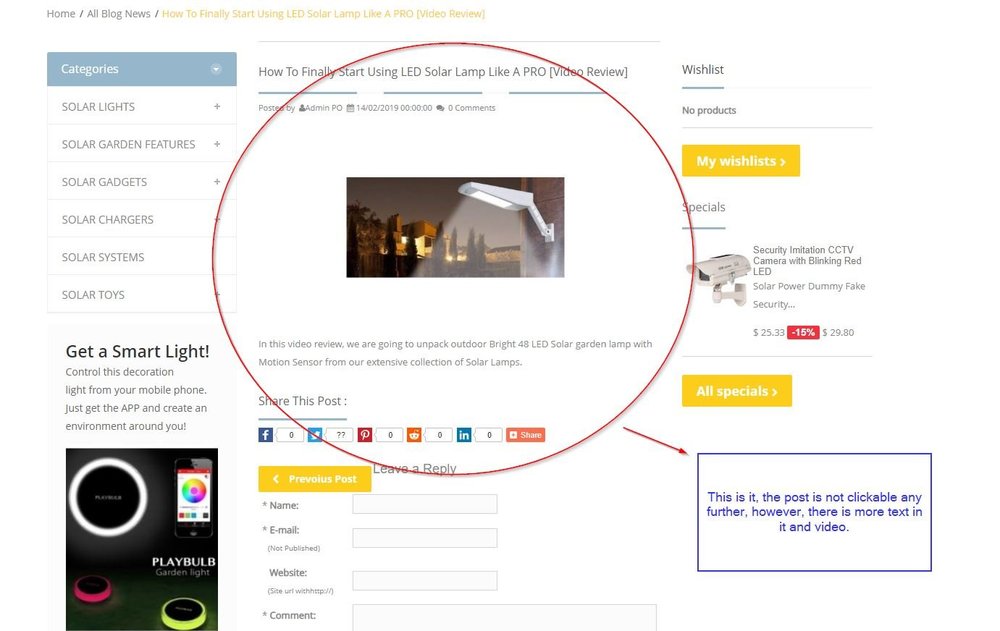Screen dimensions: 1000x631
Task: Share the article on LinkedIn
Action: point(463,434)
